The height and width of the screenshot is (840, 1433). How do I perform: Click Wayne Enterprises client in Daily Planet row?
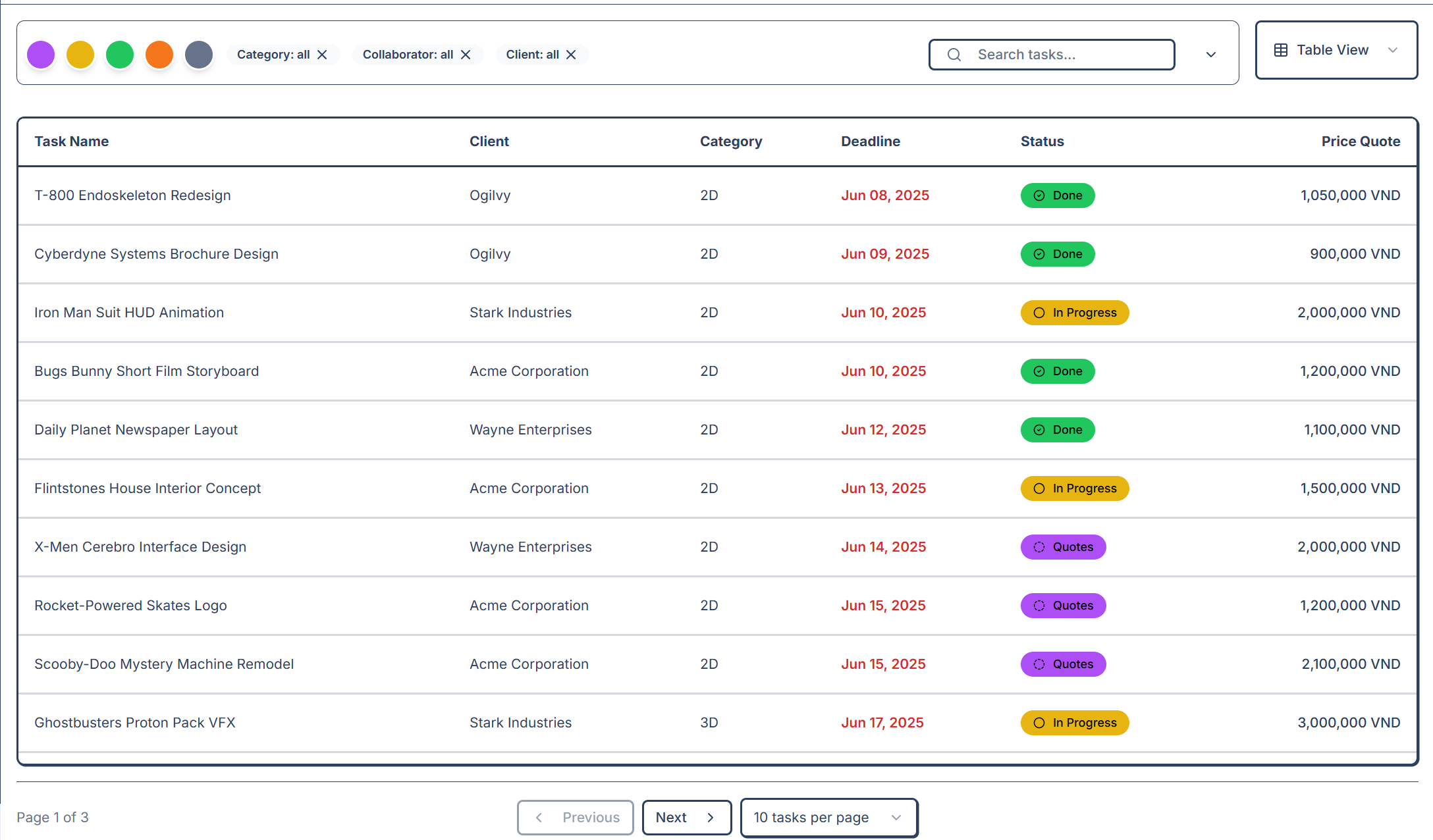[x=531, y=430]
